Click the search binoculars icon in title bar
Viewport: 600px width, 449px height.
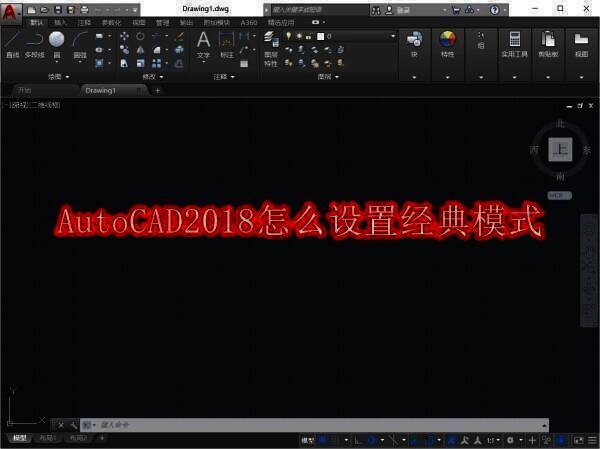pyautogui.click(x=376, y=10)
